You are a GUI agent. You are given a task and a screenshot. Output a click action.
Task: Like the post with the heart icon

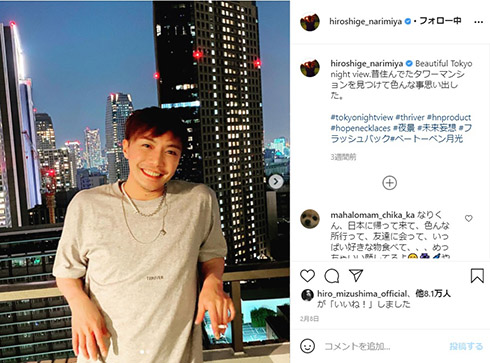[x=307, y=276]
